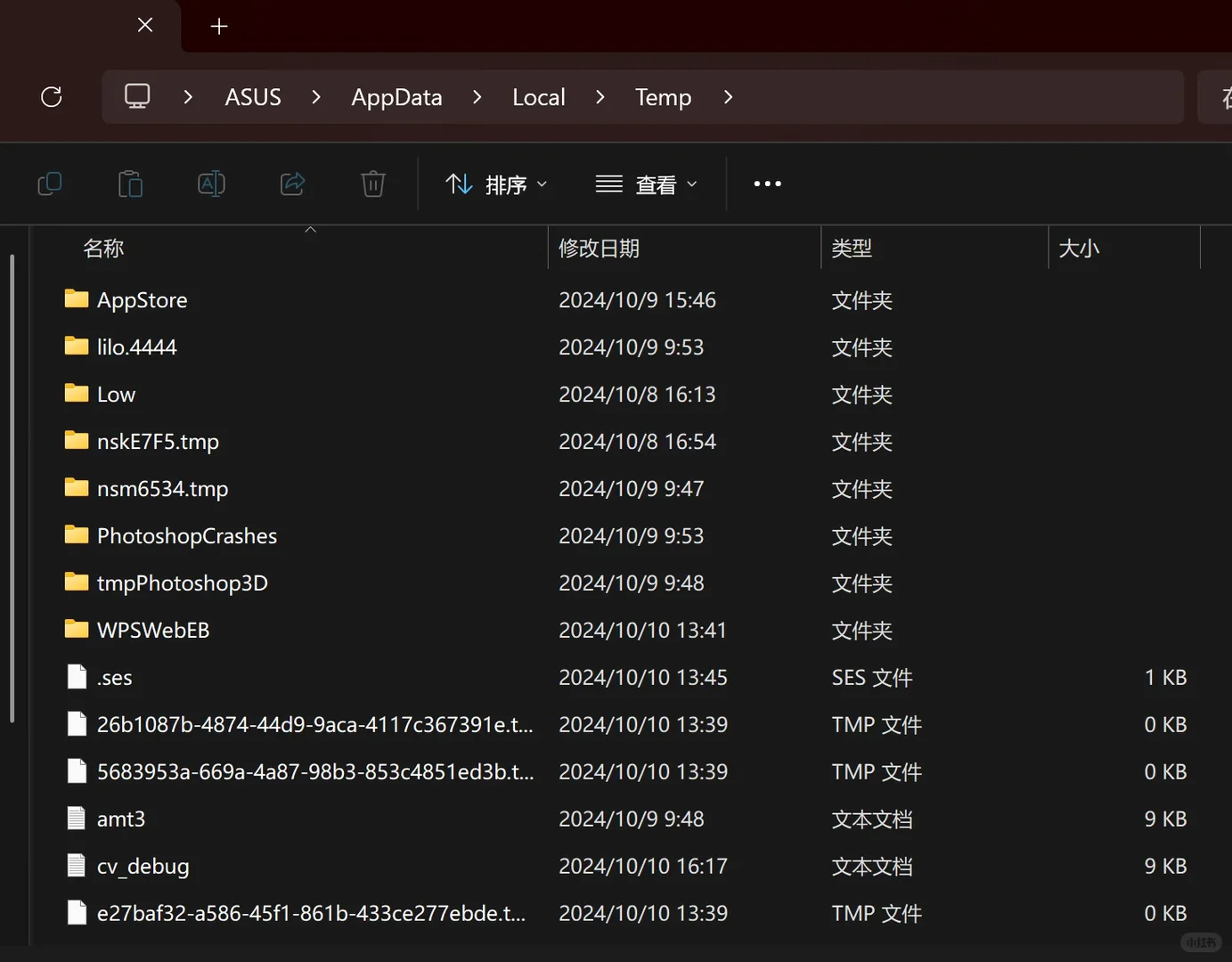Click the SES 文件 type cell

(x=872, y=678)
